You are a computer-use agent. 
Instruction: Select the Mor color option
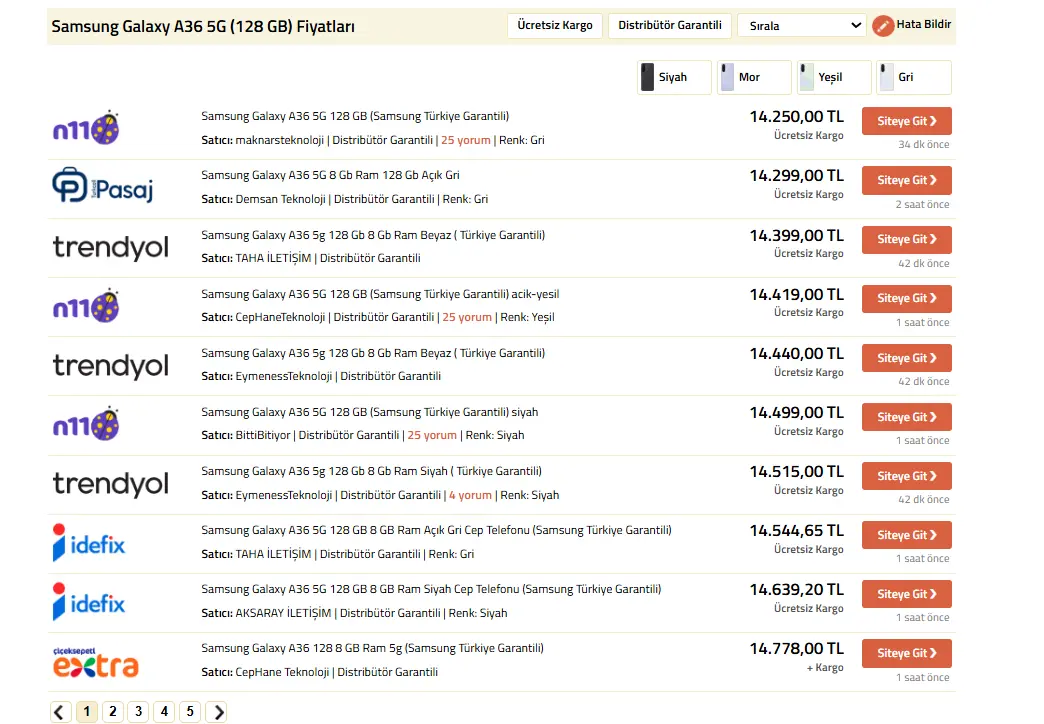pyautogui.click(x=754, y=77)
